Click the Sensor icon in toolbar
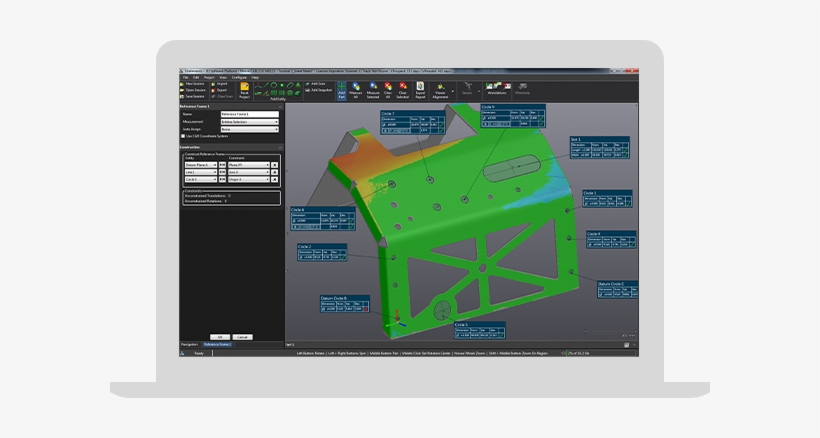This screenshot has height=438, width=820. coord(468,89)
